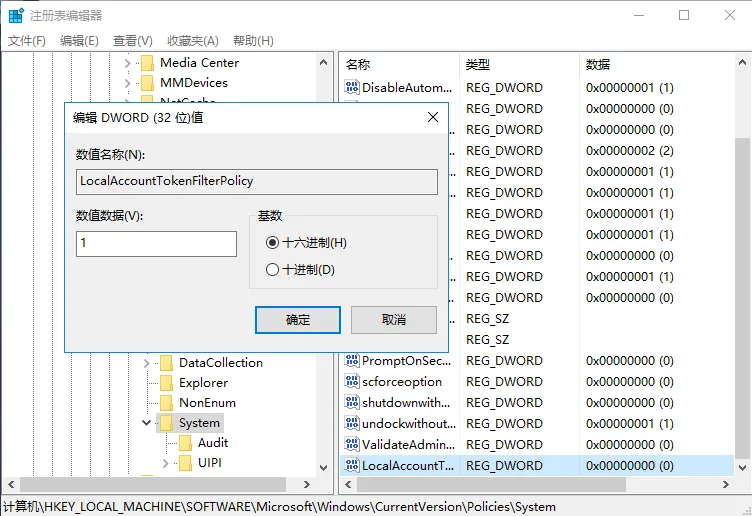The image size is (752, 516).
Task: Click the 数值名称(N) name field
Action: (x=257, y=181)
